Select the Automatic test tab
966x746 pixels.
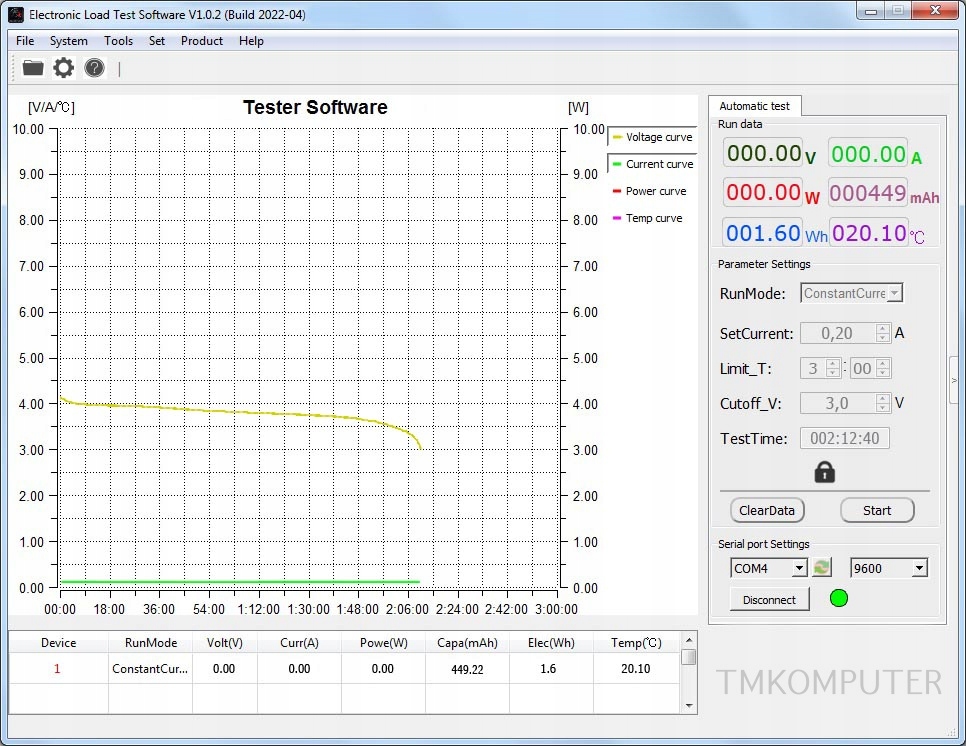click(x=754, y=106)
